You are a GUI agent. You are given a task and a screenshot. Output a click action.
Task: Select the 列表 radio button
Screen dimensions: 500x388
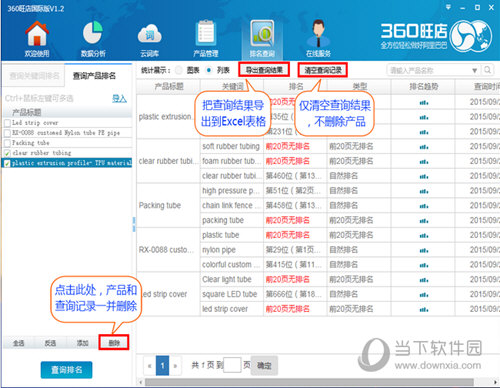coord(209,70)
